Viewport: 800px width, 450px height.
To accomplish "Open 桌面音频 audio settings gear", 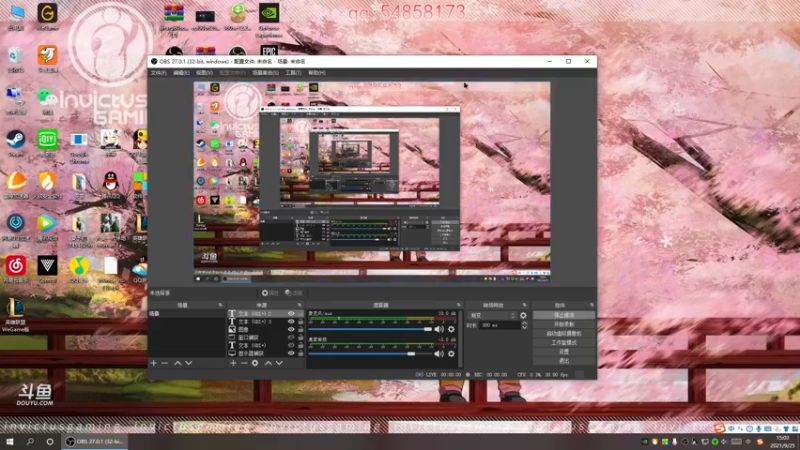I will pyautogui.click(x=451, y=354).
